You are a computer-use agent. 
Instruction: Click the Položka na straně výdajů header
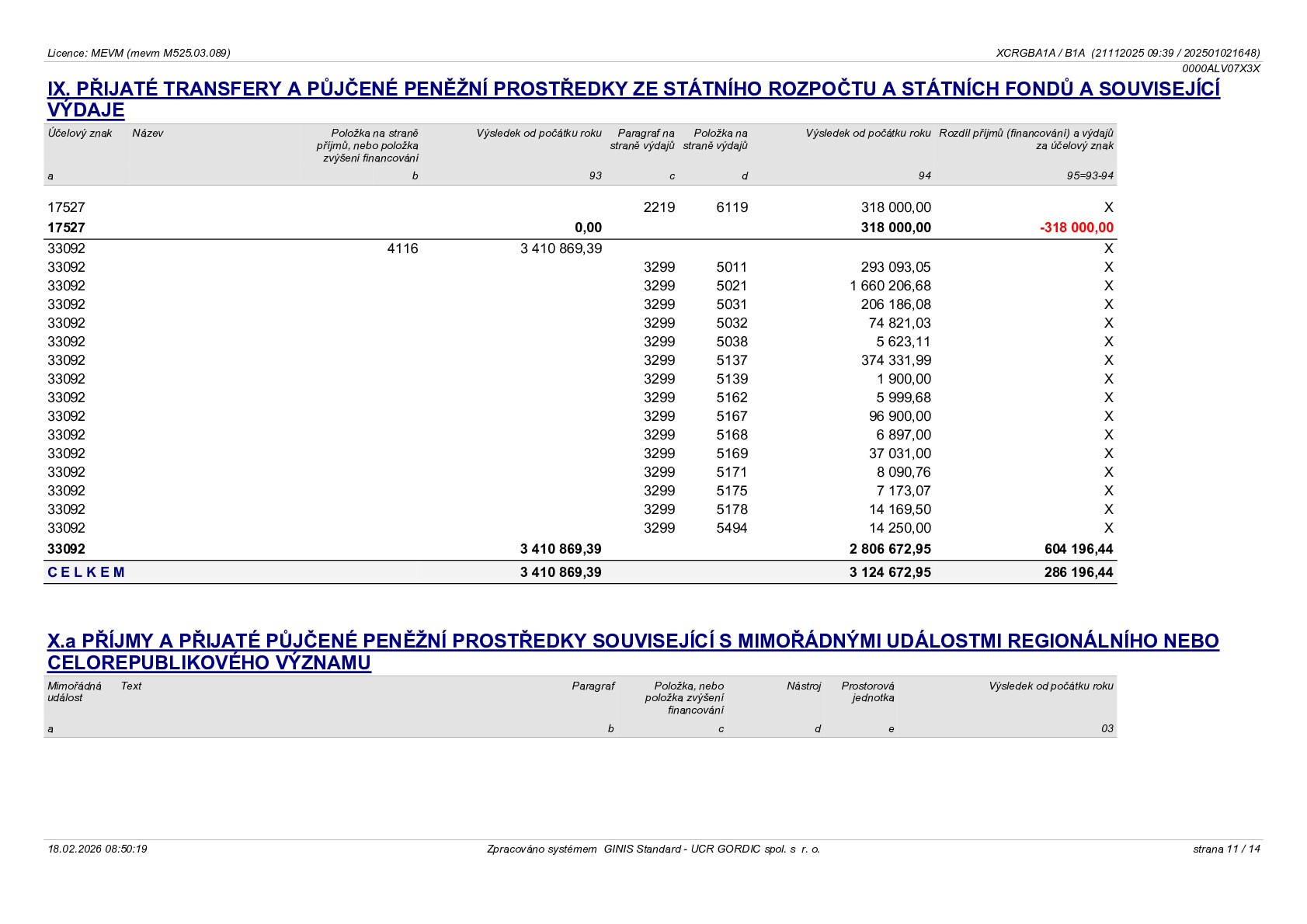click(715, 139)
